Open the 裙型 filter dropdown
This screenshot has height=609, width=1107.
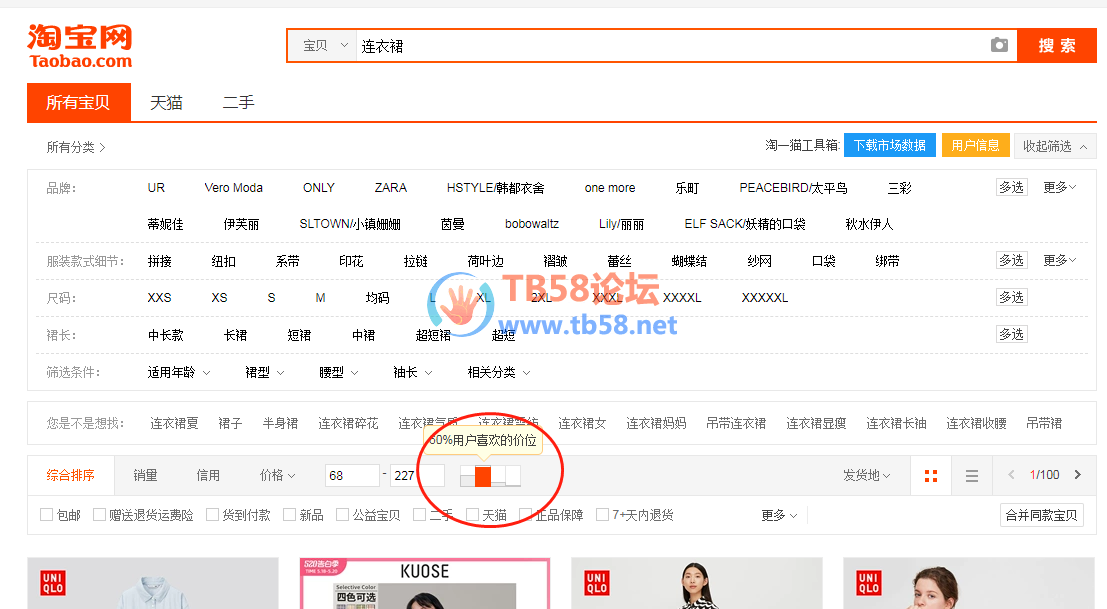265,372
